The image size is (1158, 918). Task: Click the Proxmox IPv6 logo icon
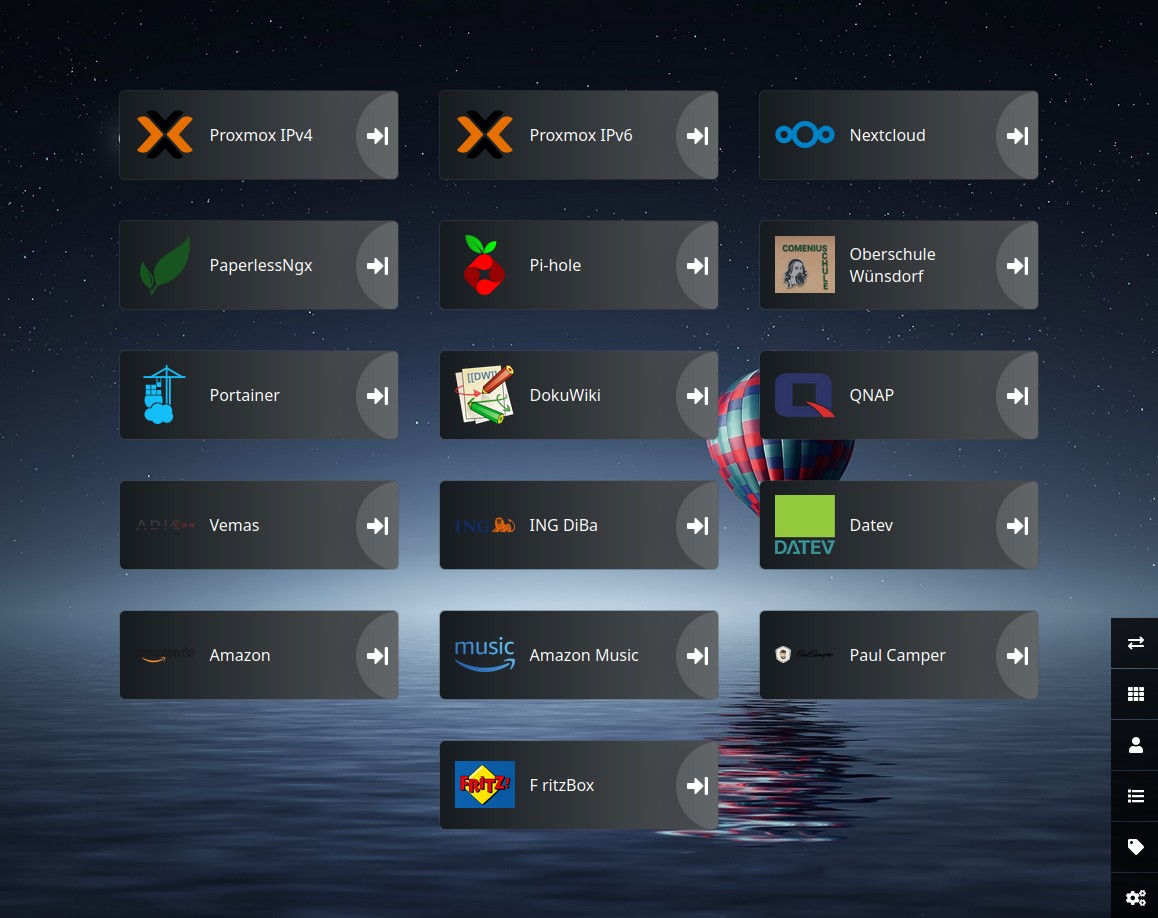484,135
